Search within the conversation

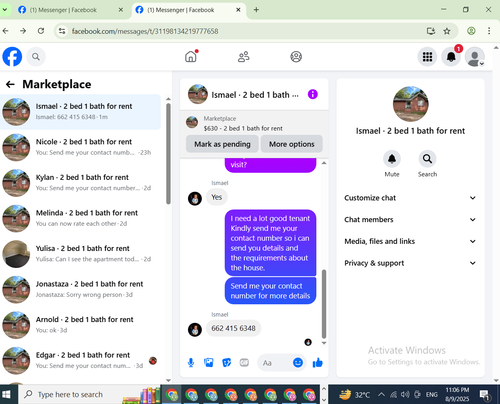(427, 159)
